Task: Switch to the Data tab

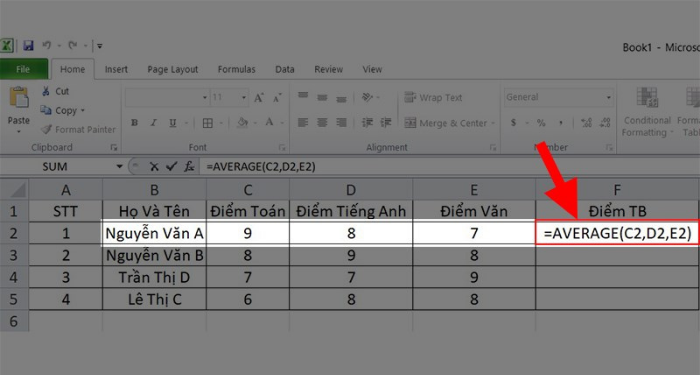Action: coord(285,69)
